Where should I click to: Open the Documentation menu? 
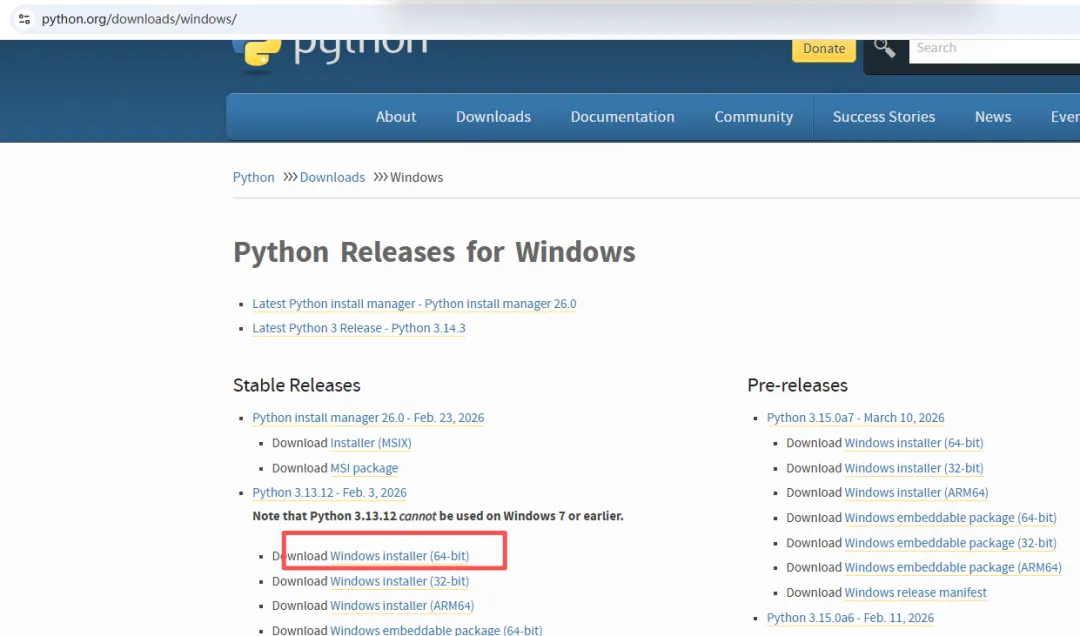click(x=622, y=117)
